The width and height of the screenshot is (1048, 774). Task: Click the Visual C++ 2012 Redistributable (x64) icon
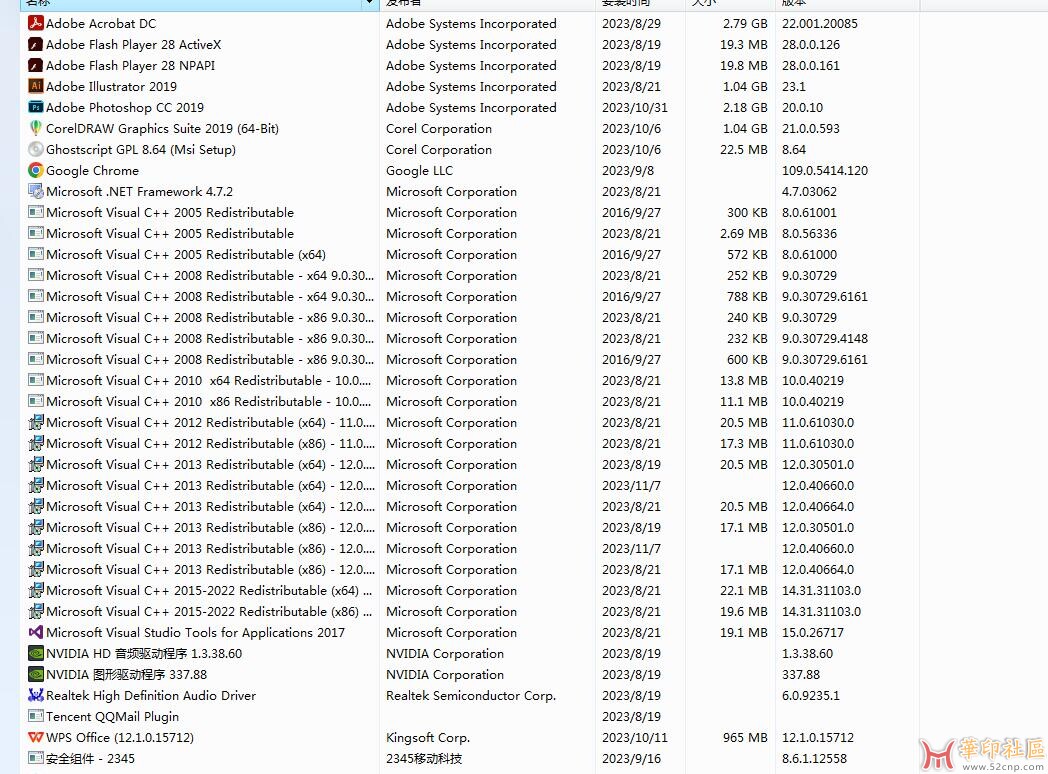point(35,422)
